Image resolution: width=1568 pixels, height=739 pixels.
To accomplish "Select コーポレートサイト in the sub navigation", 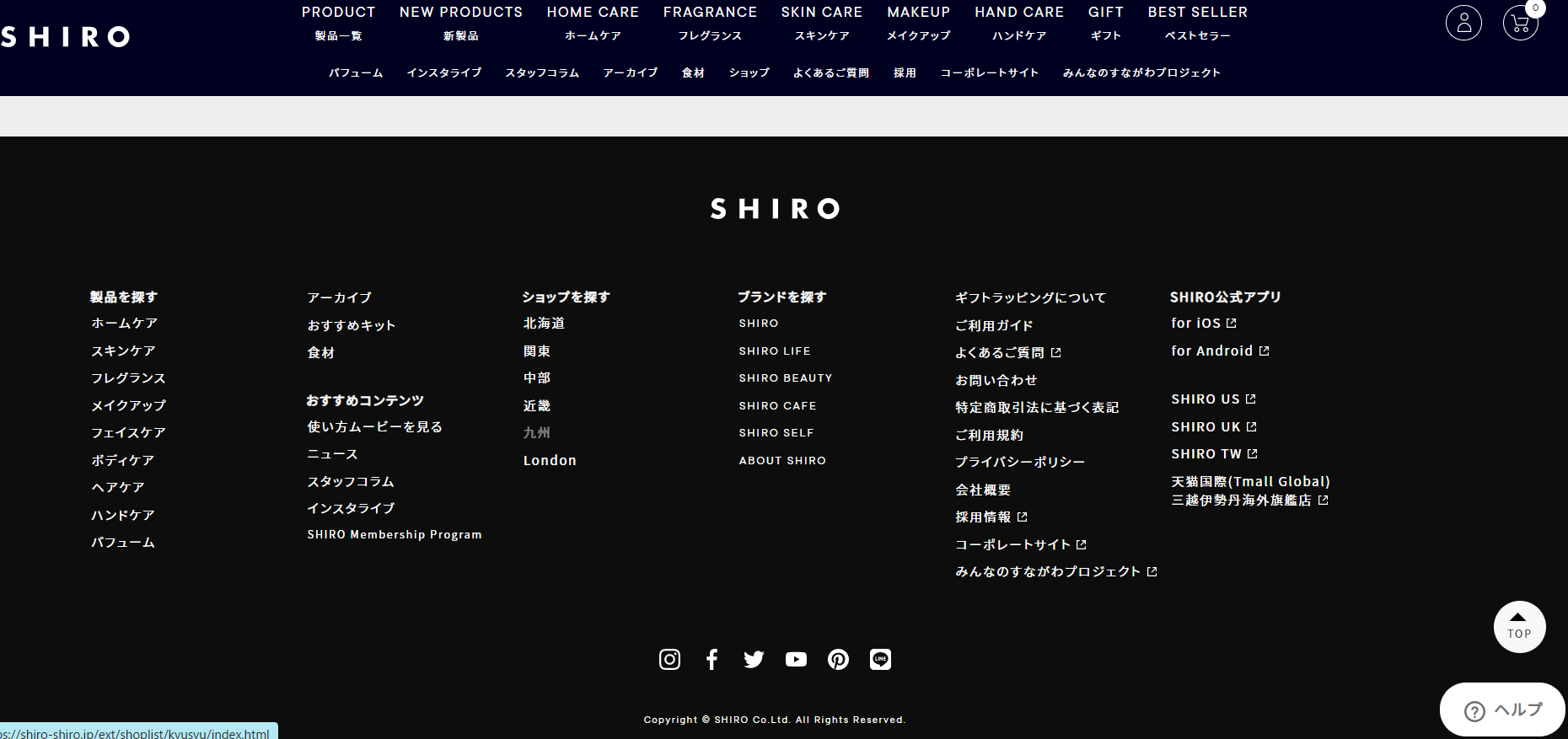I will pos(989,72).
